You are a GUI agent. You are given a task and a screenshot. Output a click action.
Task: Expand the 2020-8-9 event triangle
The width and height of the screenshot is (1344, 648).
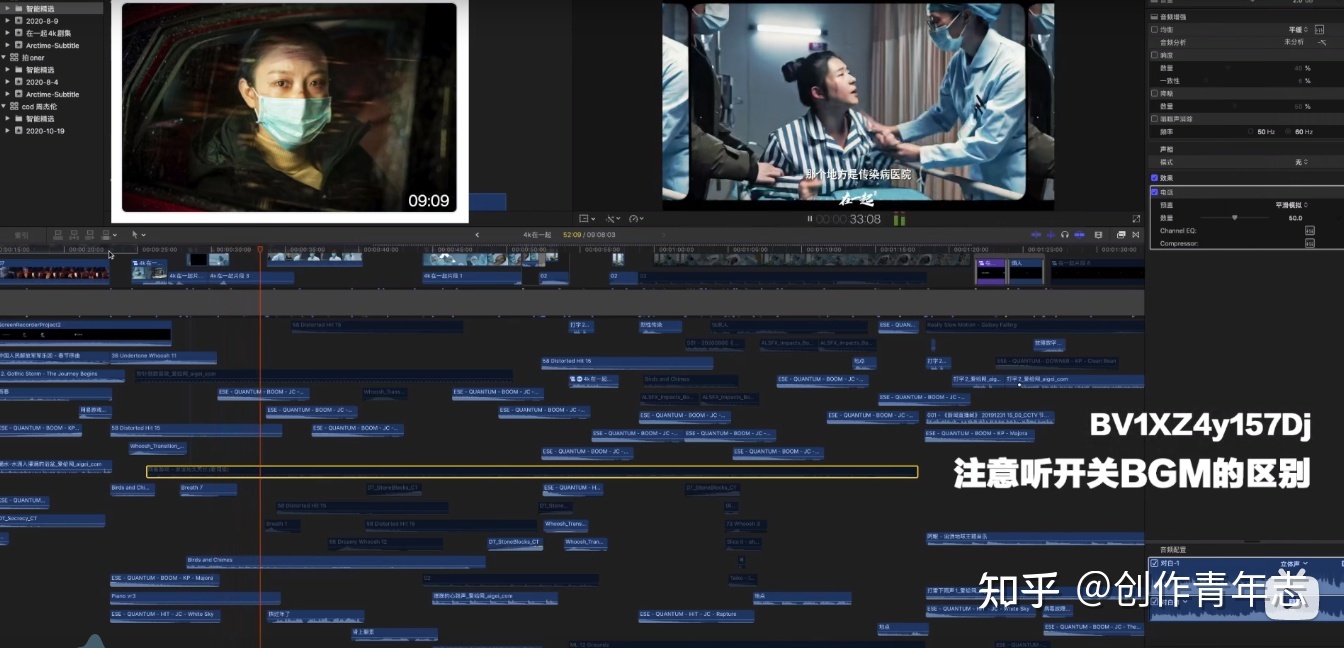click(8, 21)
